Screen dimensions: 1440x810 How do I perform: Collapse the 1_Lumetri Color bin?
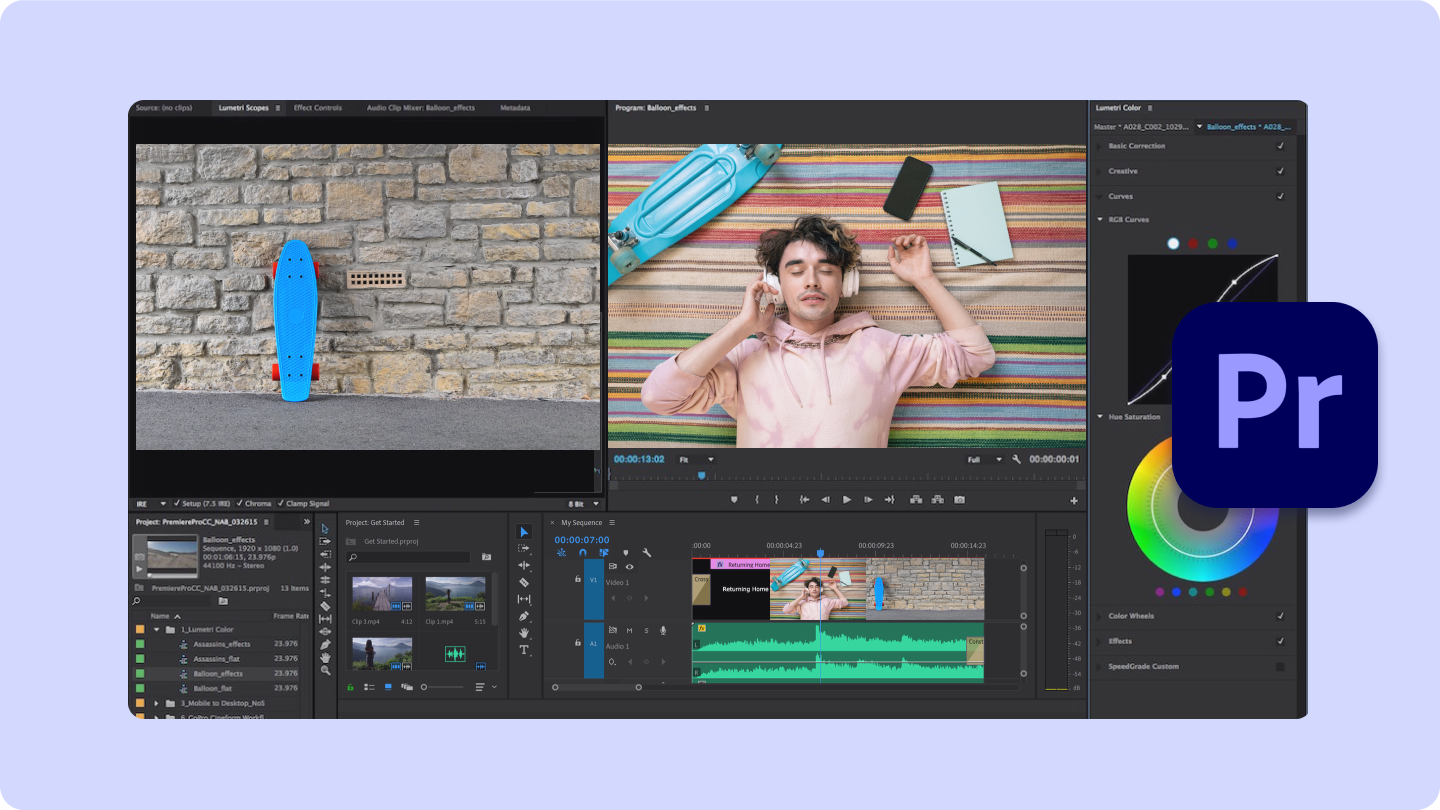(x=156, y=629)
